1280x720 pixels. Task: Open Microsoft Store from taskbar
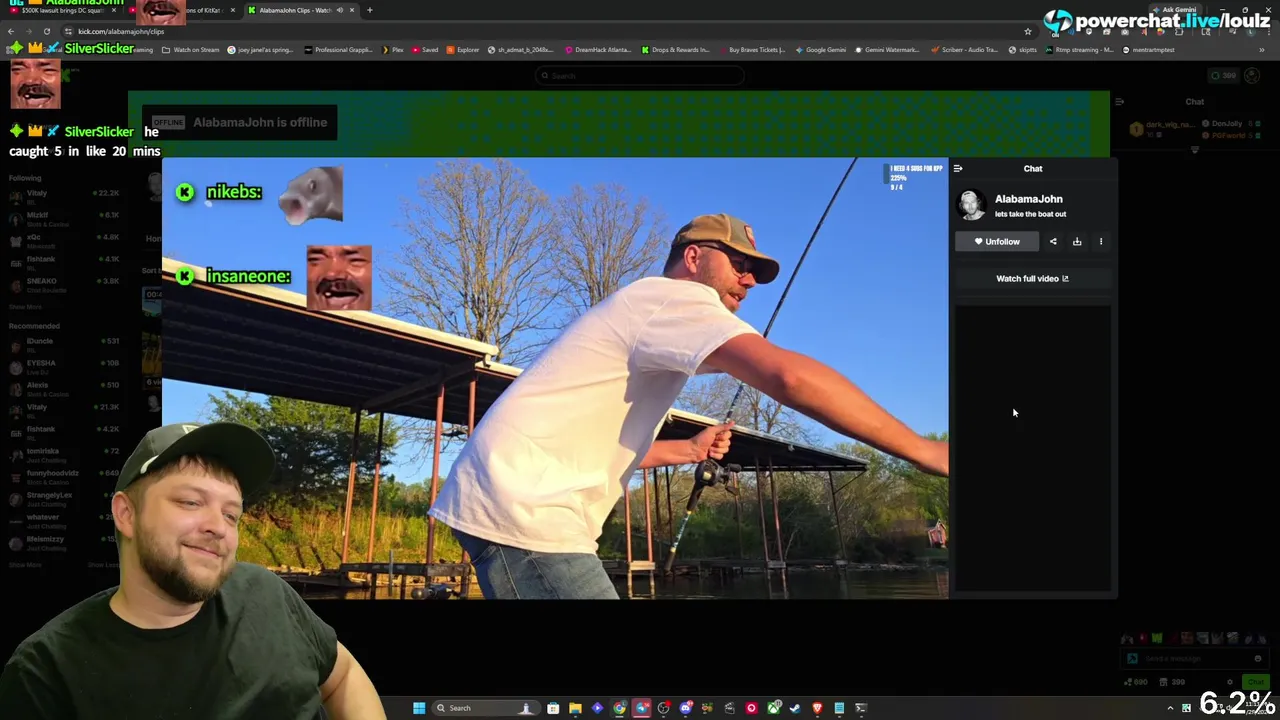coord(553,708)
